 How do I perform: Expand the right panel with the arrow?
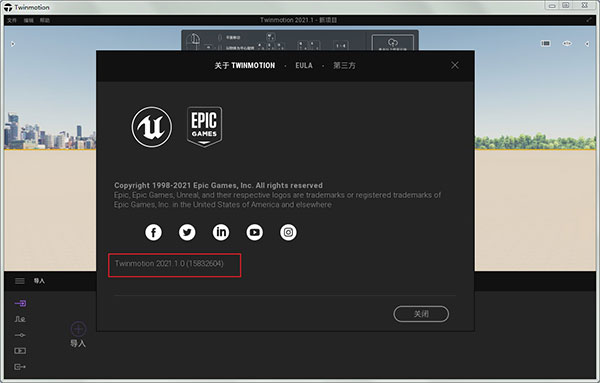click(x=587, y=44)
